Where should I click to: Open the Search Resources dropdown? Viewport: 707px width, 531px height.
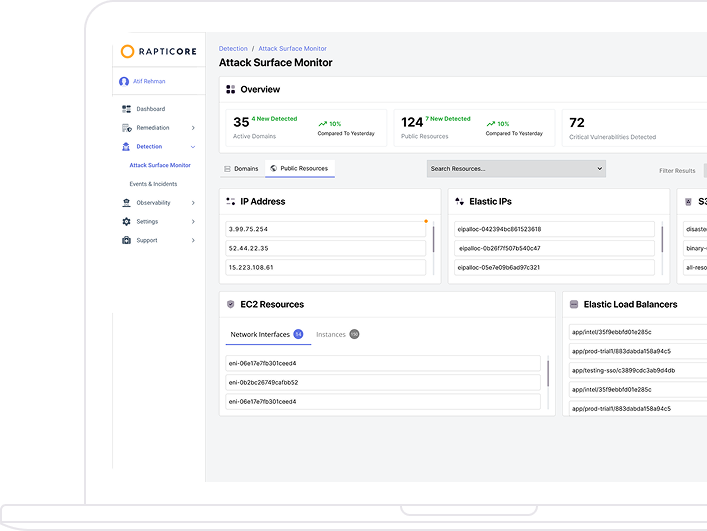coord(516,169)
